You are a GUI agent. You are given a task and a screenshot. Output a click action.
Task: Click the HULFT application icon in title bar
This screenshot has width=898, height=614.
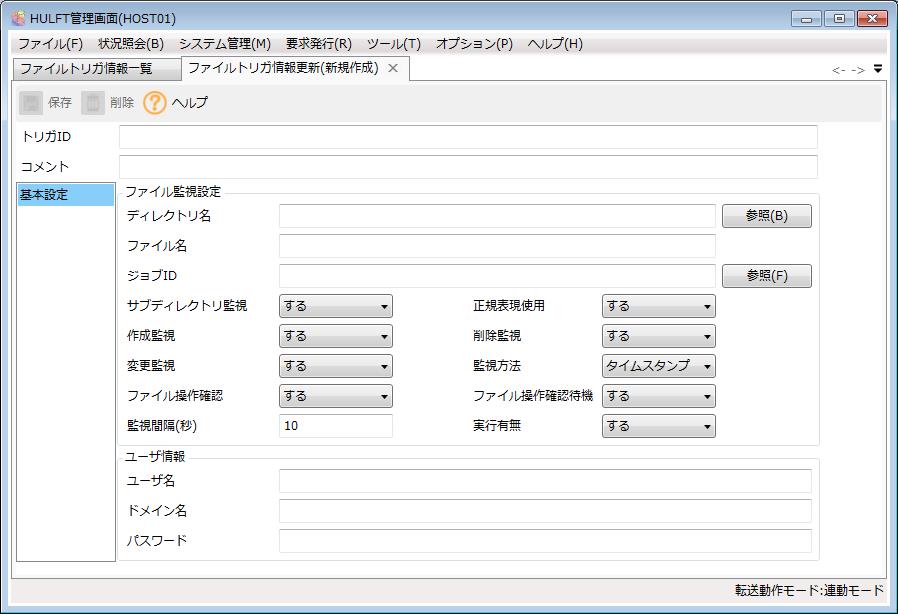(18, 18)
